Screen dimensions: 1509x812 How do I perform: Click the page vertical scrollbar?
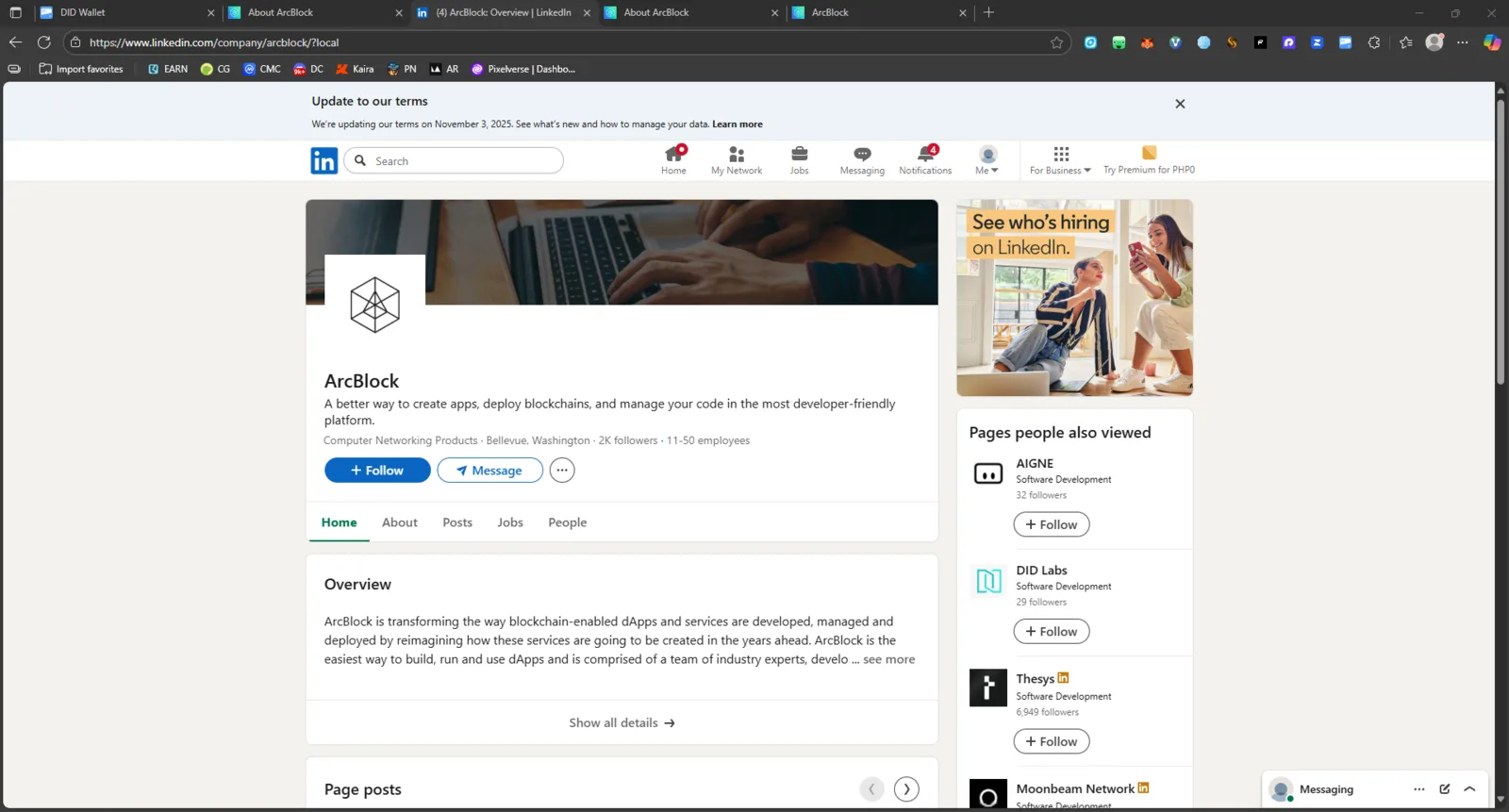click(x=1501, y=240)
